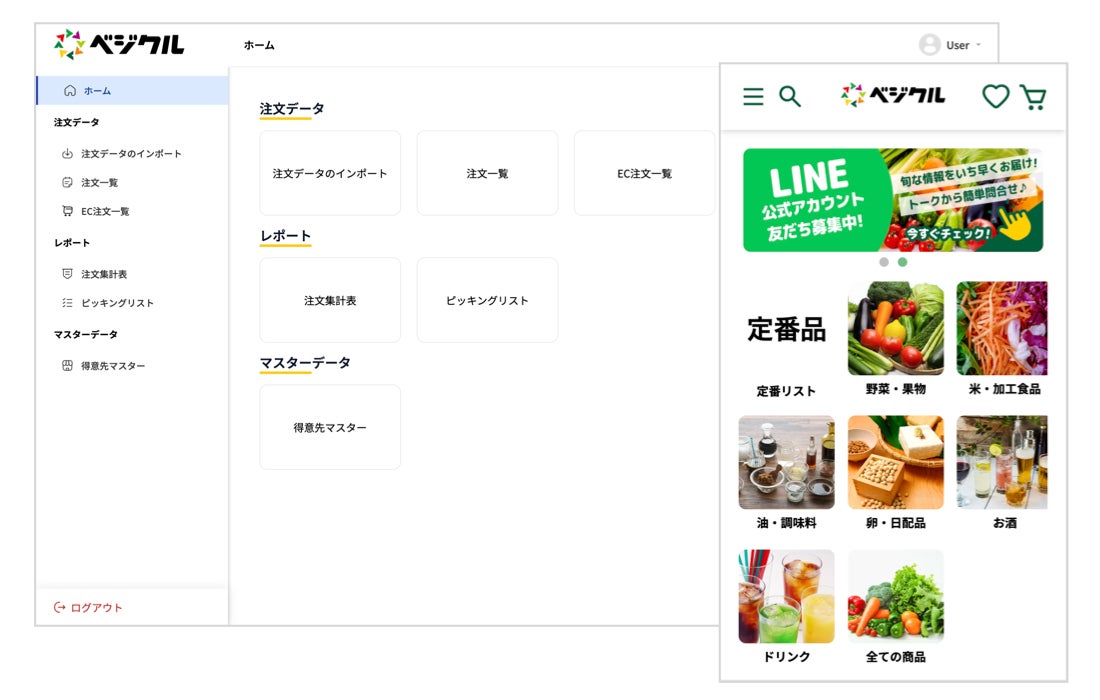Screen dimensions: 1100x700
Task: Click list icon beside ピッキングリスト in sidebar
Action: point(67,303)
